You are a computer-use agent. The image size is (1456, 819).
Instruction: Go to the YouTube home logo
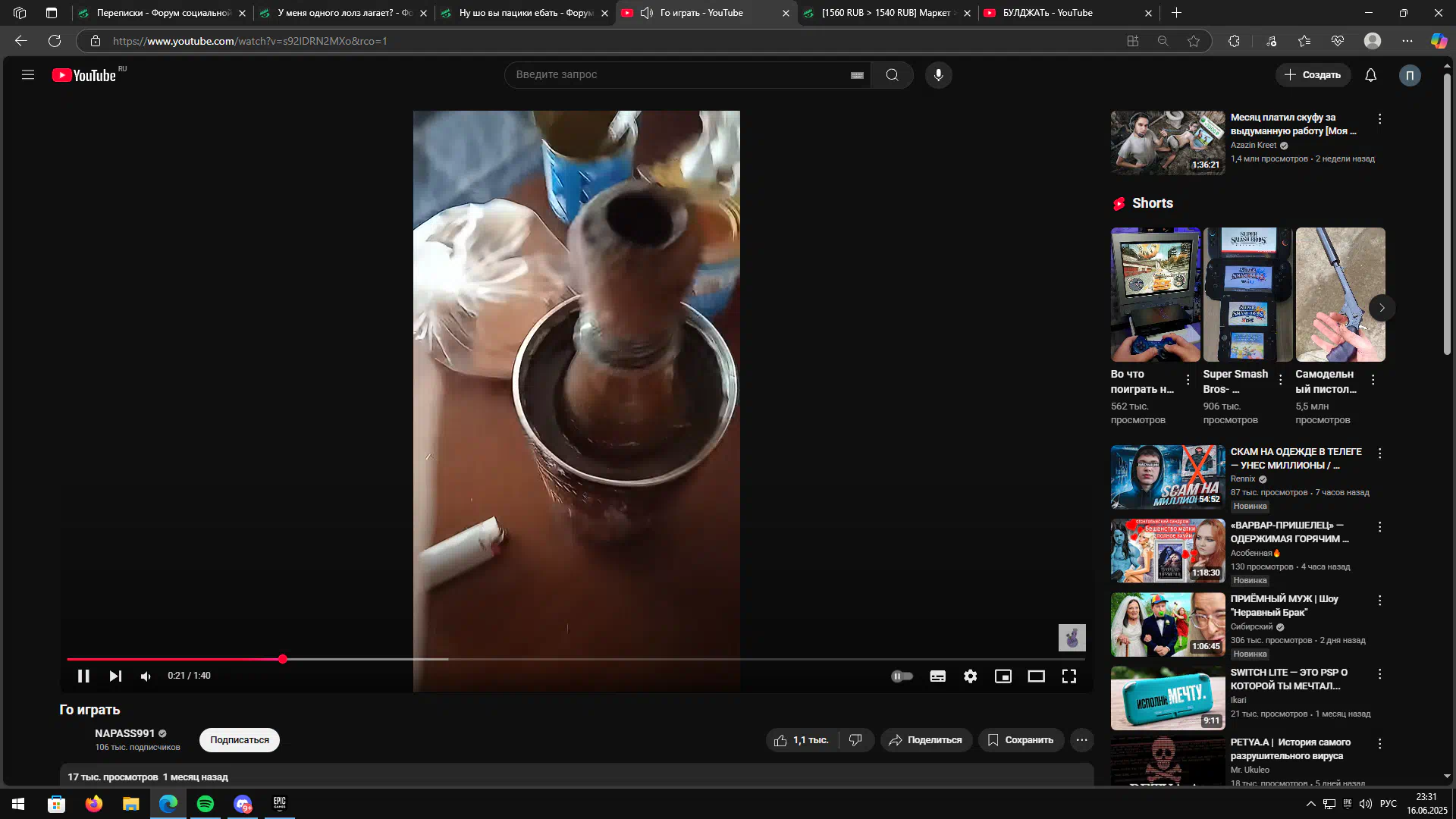pos(84,75)
